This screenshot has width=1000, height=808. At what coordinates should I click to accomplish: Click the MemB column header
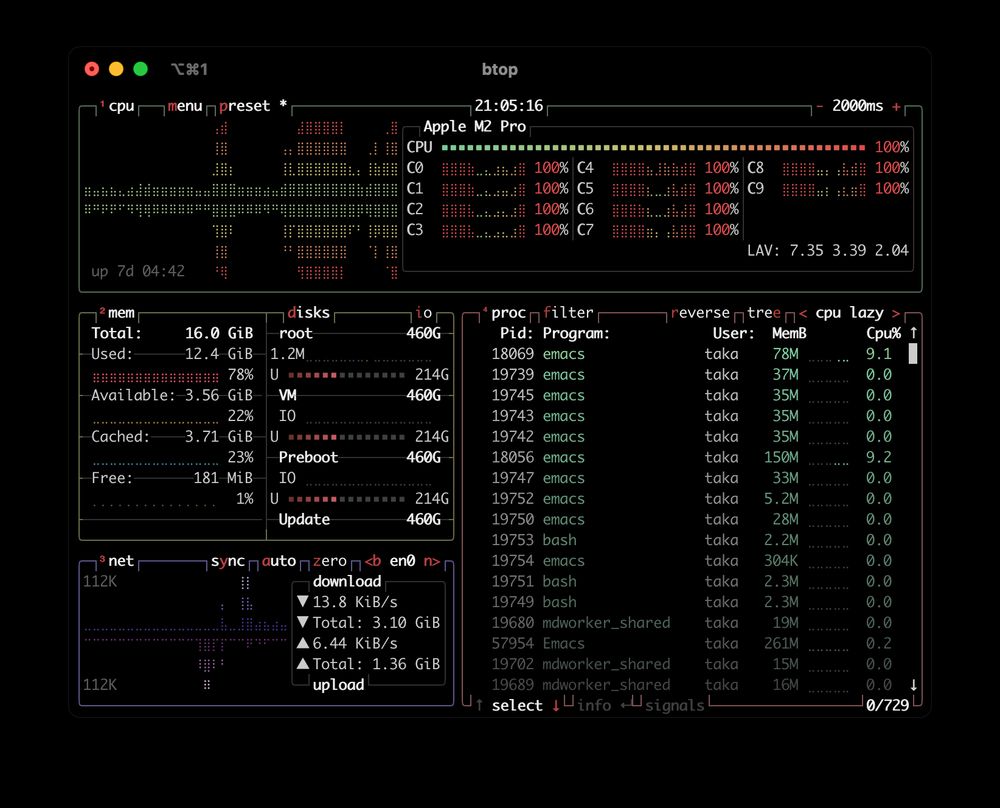tap(789, 333)
